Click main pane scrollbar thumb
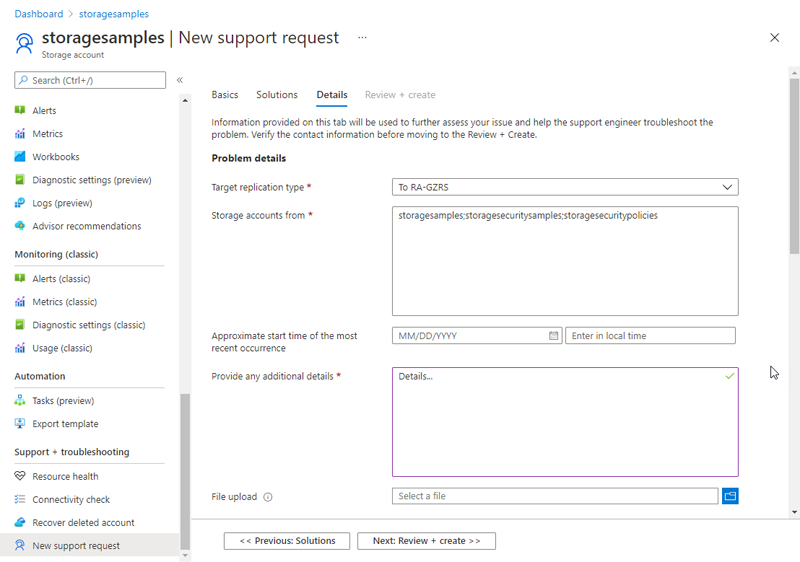Viewport: 800px width, 562px height. 794,166
